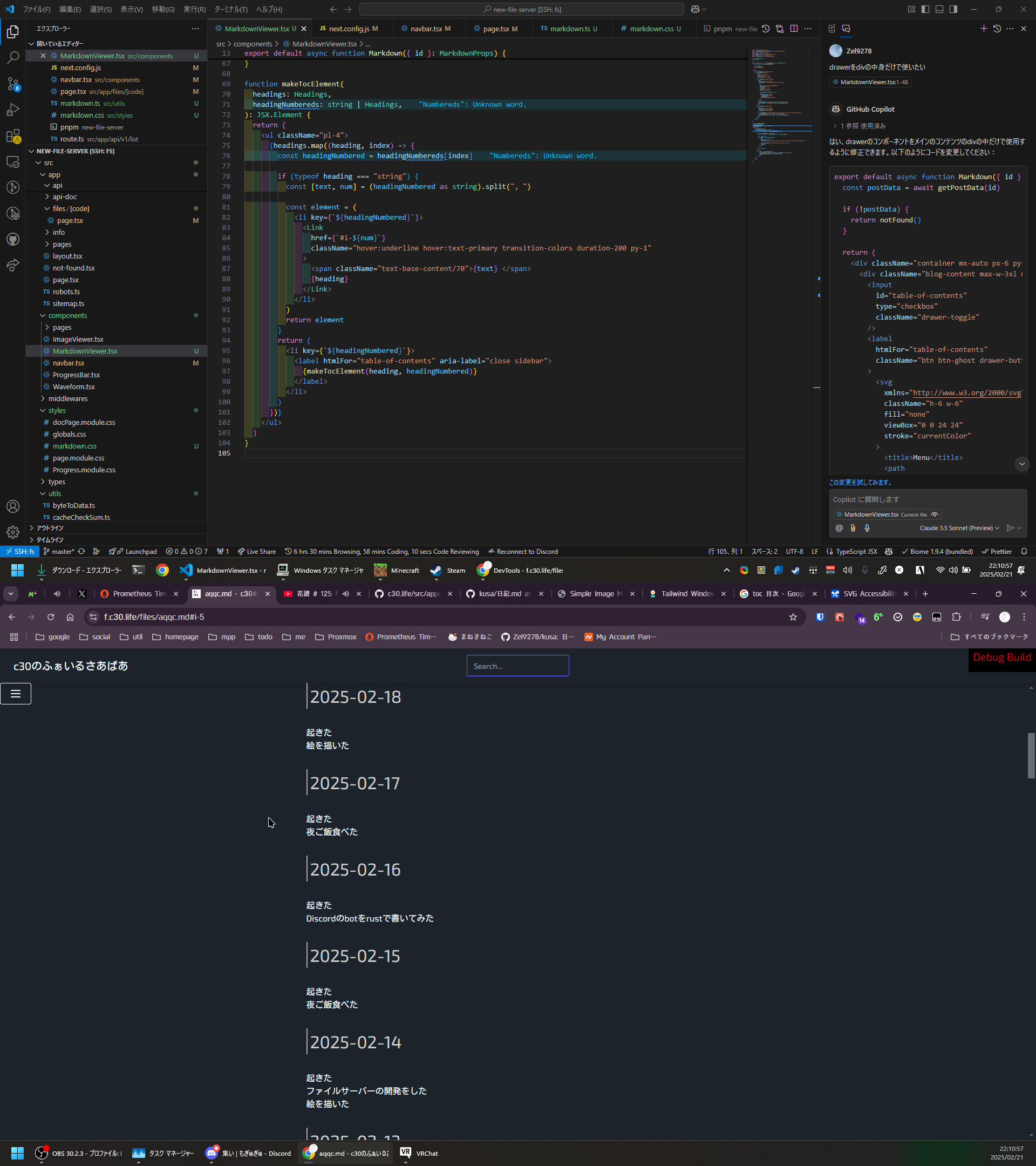Mute the YouTube tab audio
This screenshot has width=1036, height=1166.
[345, 594]
